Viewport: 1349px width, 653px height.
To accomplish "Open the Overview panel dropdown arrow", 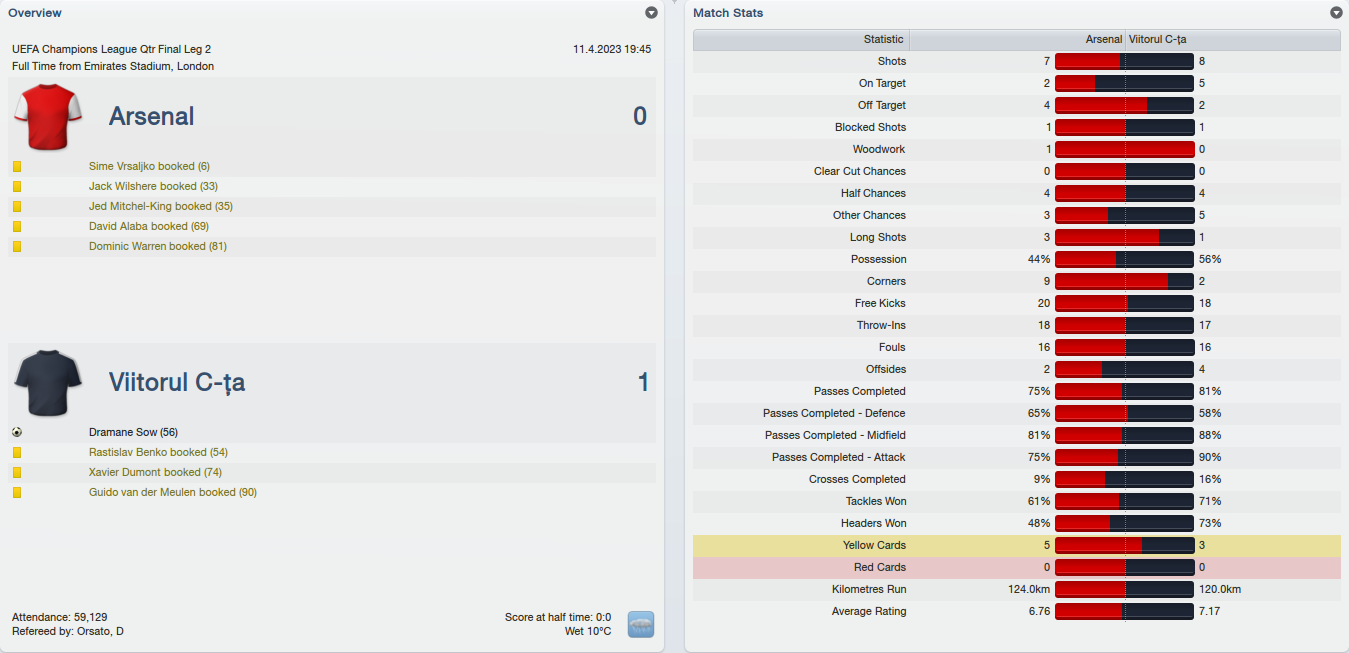I will coord(651,13).
